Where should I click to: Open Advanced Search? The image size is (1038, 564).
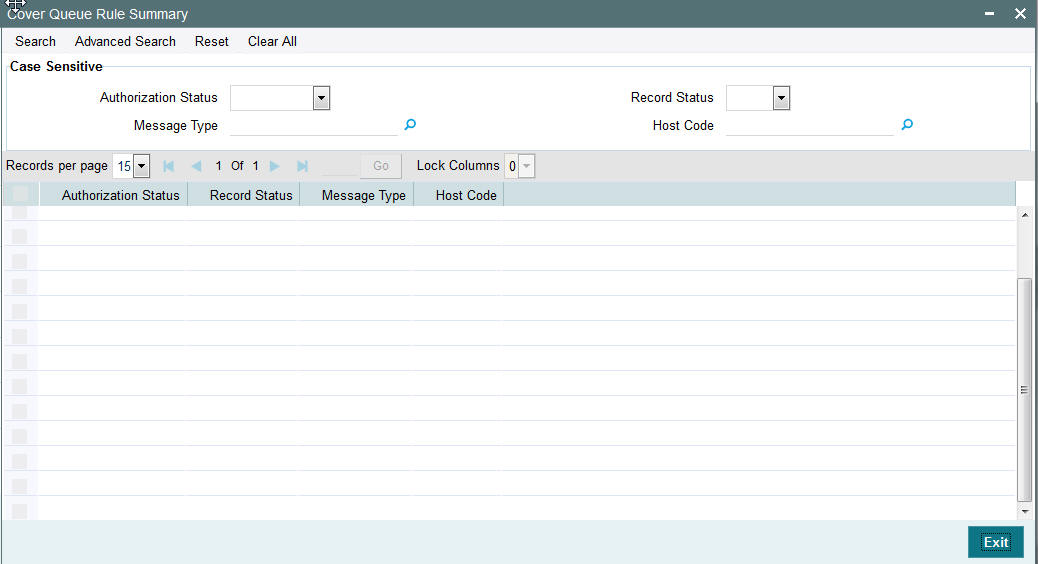coord(125,41)
